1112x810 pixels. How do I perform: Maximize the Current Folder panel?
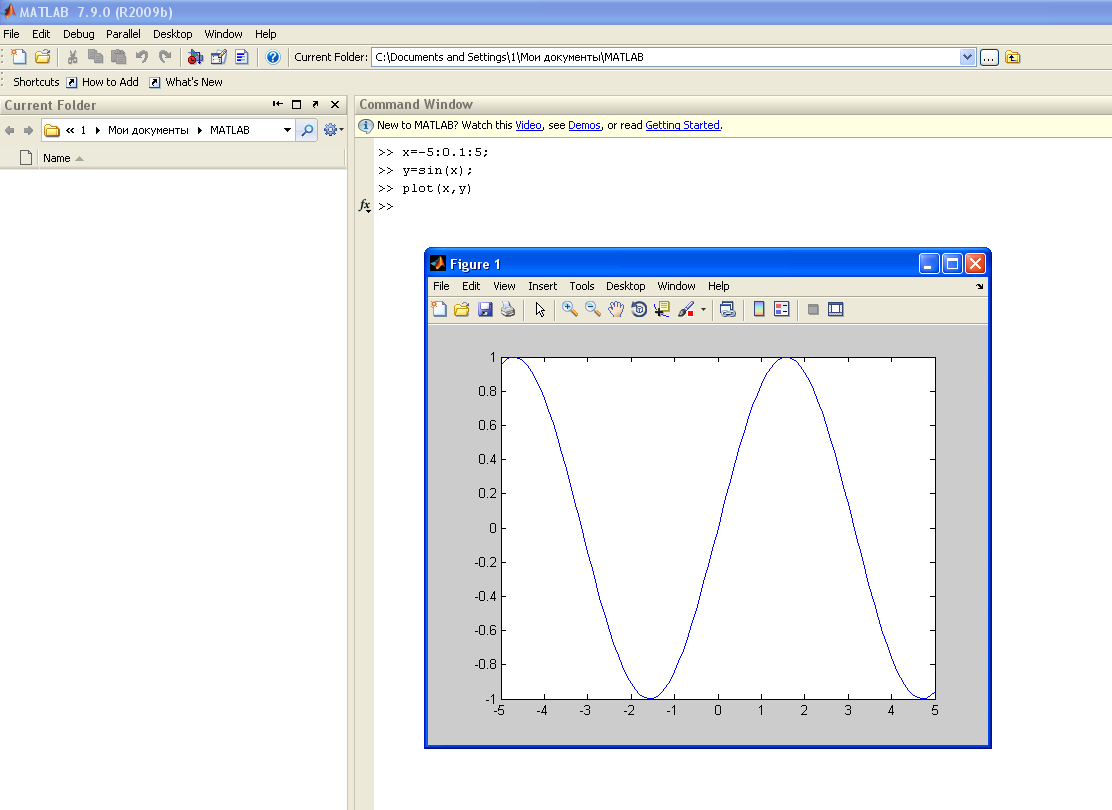coord(296,104)
